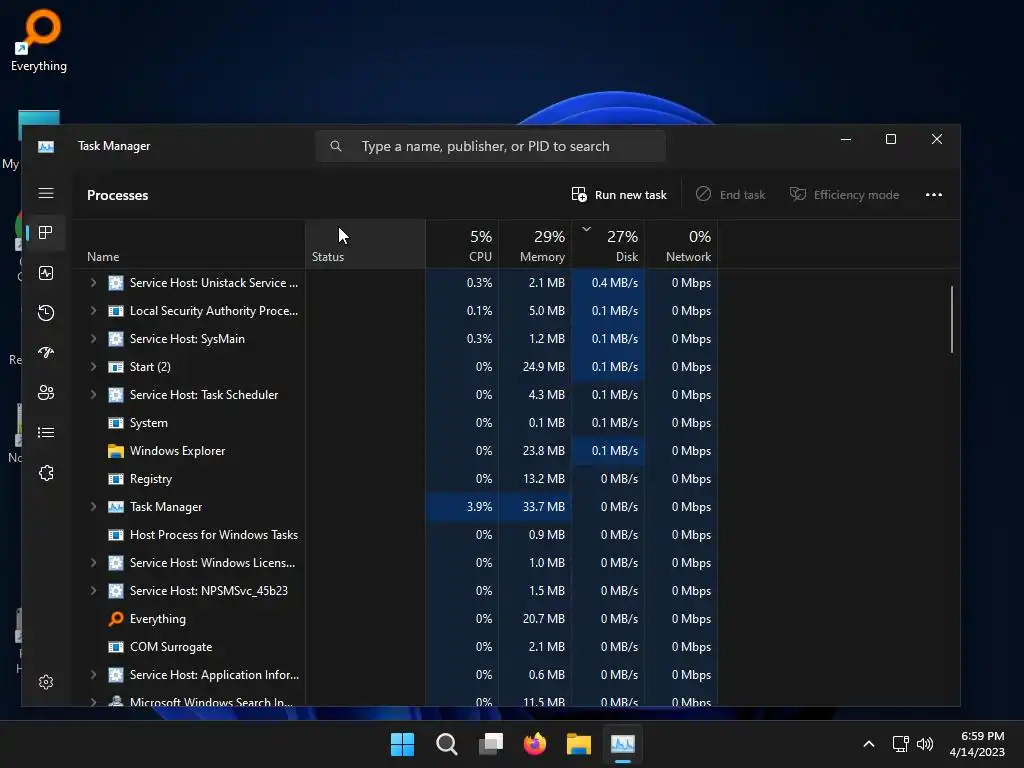The width and height of the screenshot is (1024, 768).
Task: Open the Windows Start button
Action: [x=402, y=744]
